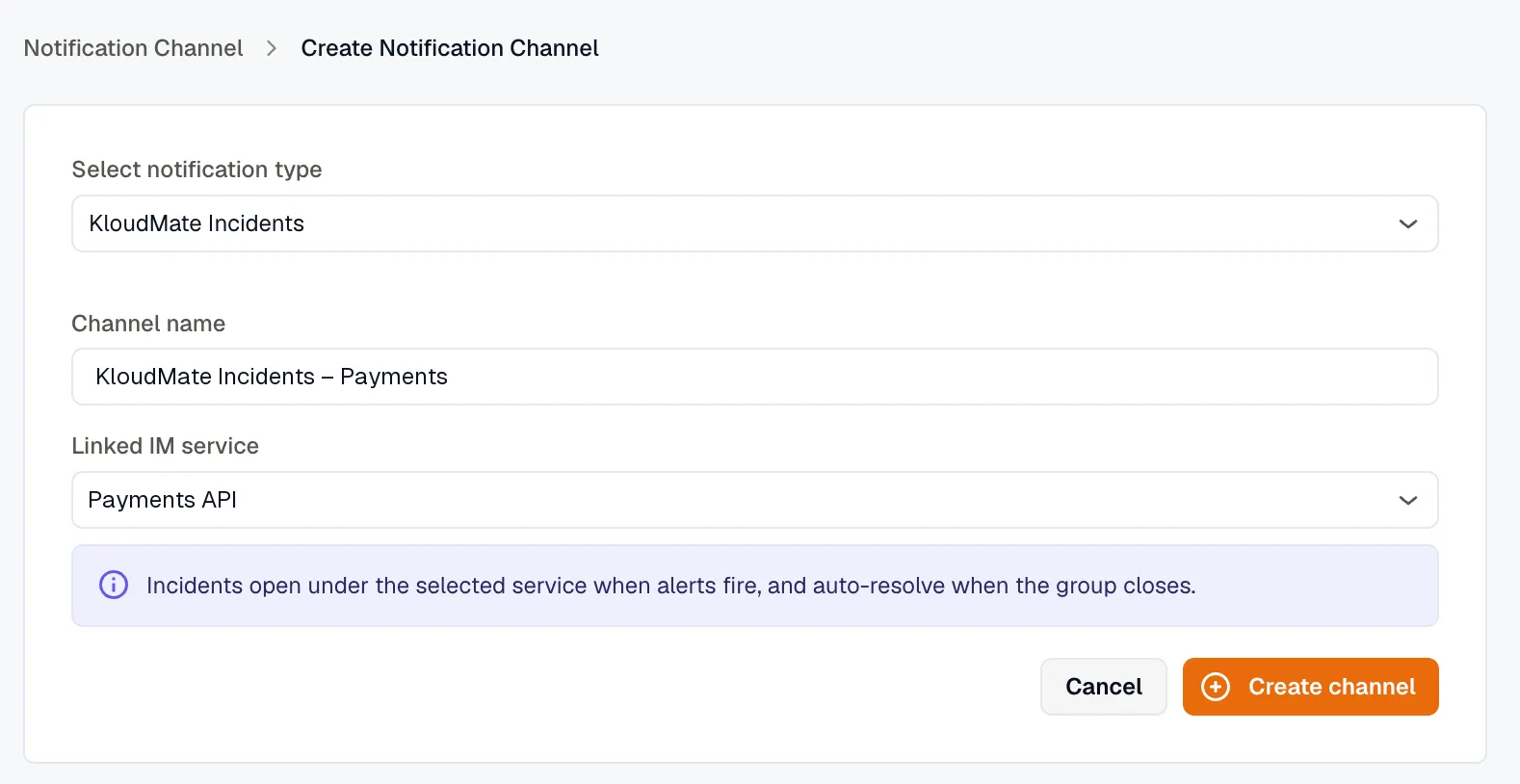Click the Create Notification Channel breadcrumb title
The image size is (1520, 784).
click(450, 48)
